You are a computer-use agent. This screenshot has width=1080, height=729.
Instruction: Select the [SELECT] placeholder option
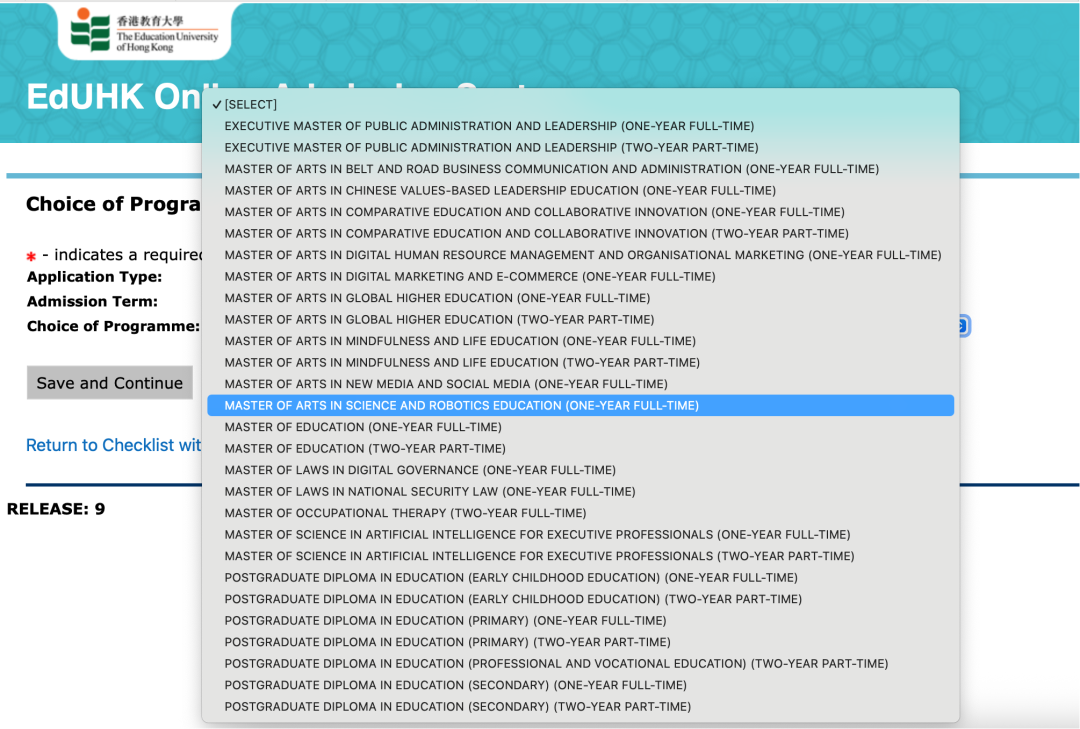click(250, 105)
